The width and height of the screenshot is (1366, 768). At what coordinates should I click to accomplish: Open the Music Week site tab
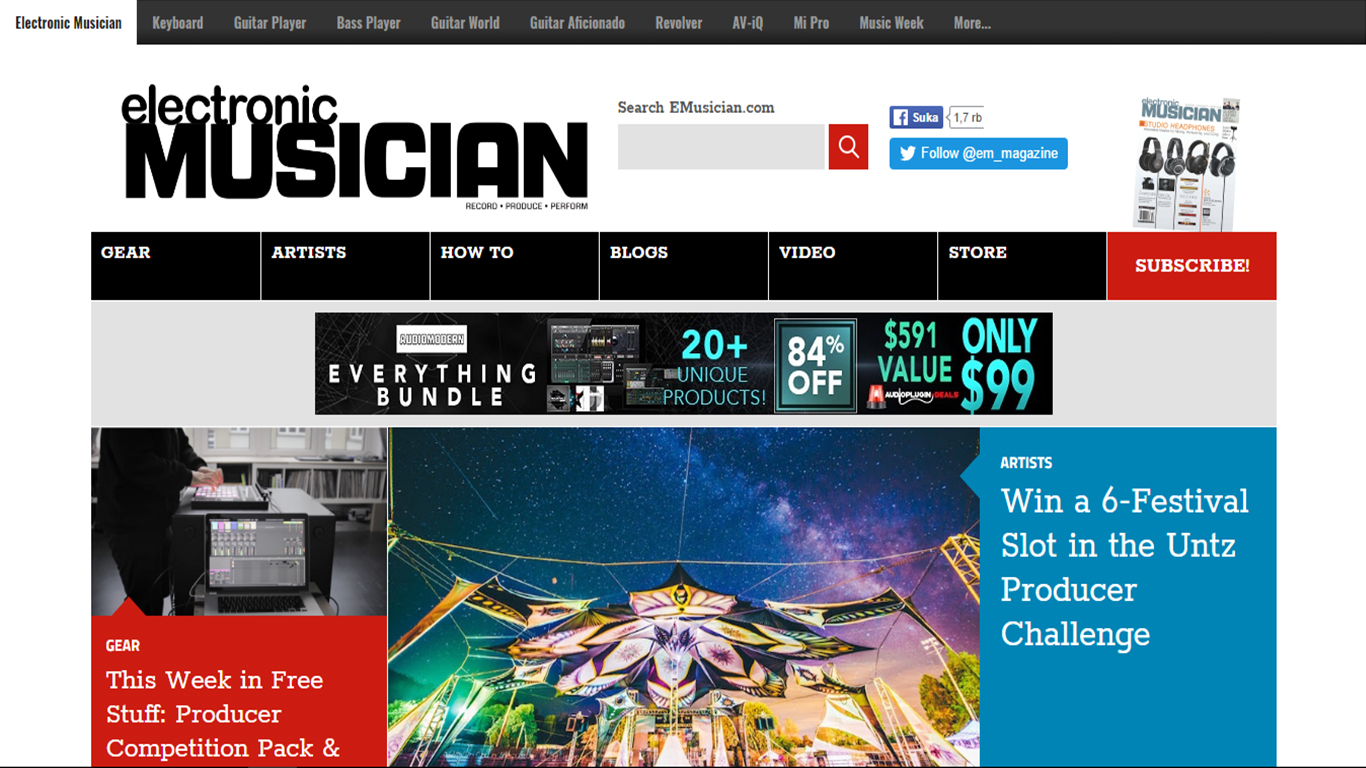pyautogui.click(x=891, y=22)
